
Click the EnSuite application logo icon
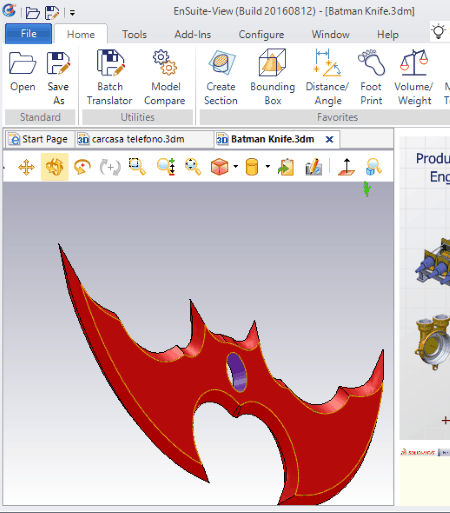(x=9, y=11)
